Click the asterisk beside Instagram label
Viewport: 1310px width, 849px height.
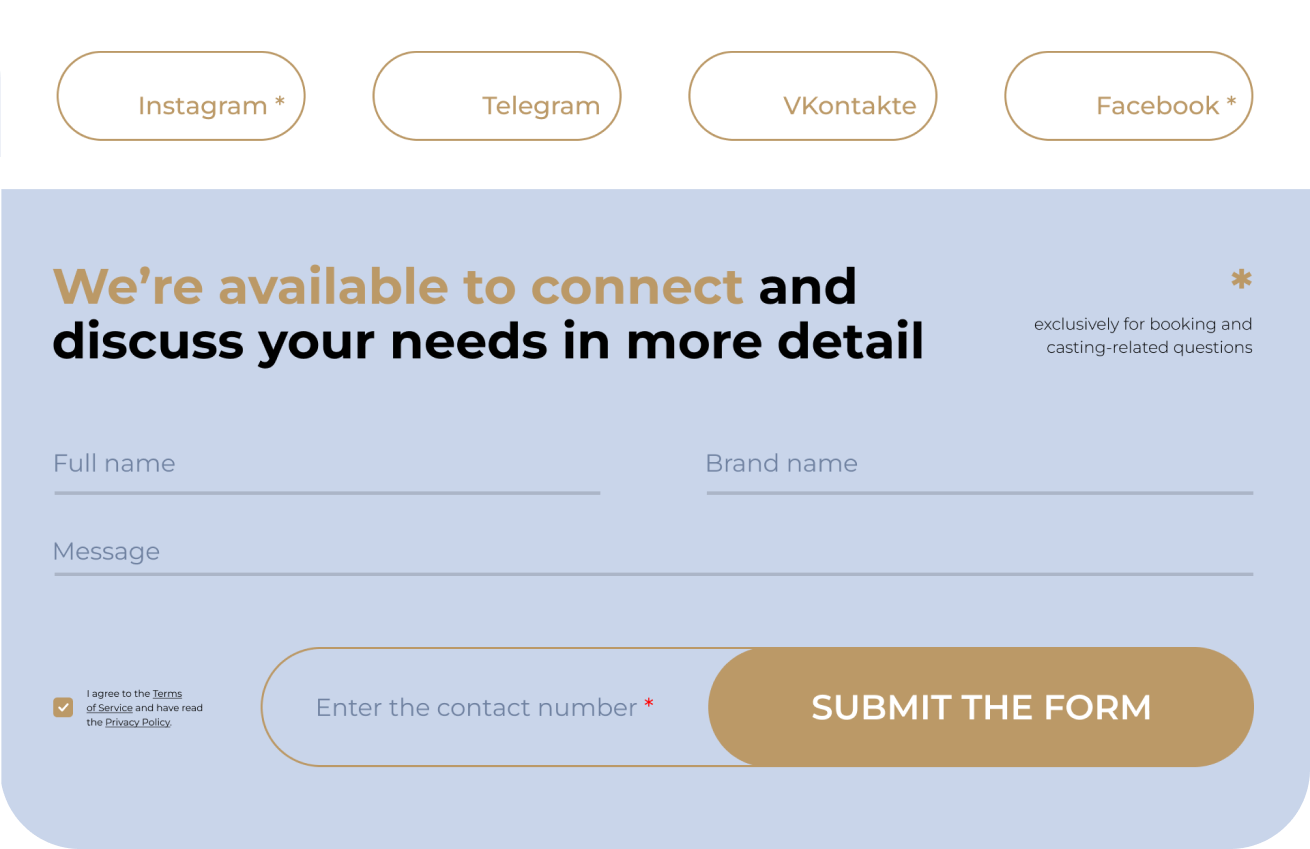click(280, 103)
